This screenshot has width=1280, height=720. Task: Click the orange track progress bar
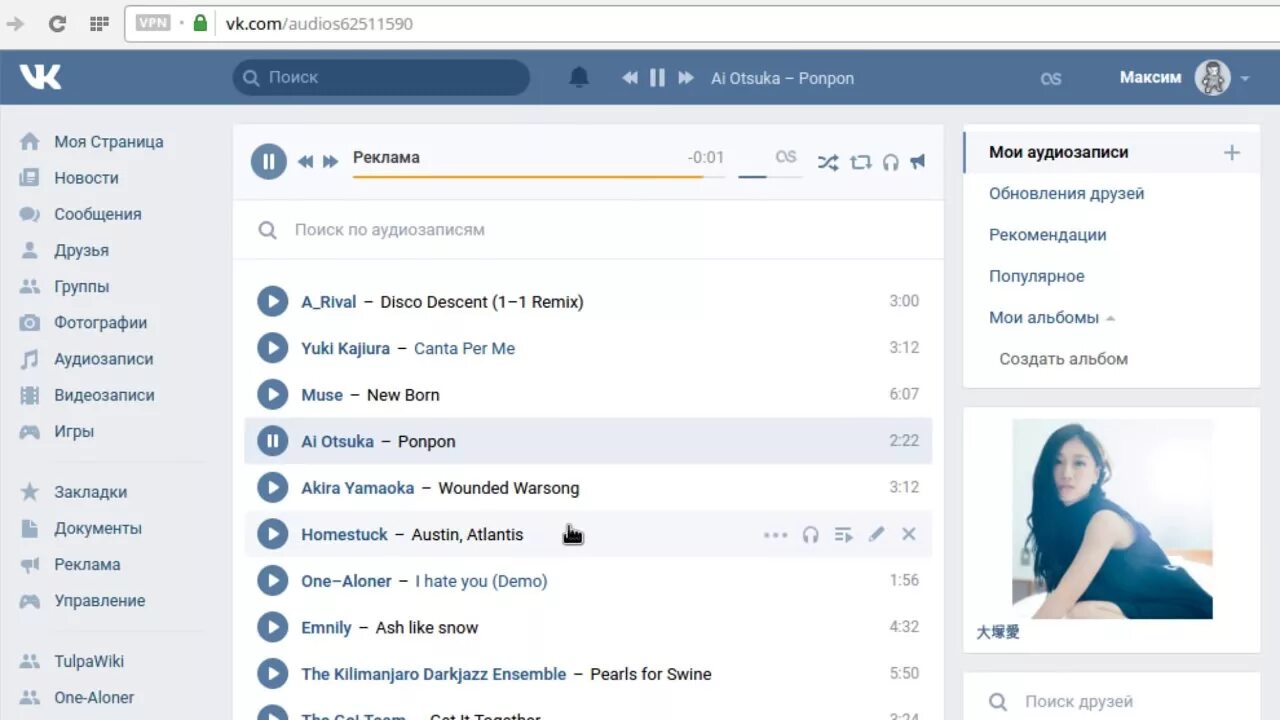[x=539, y=177]
